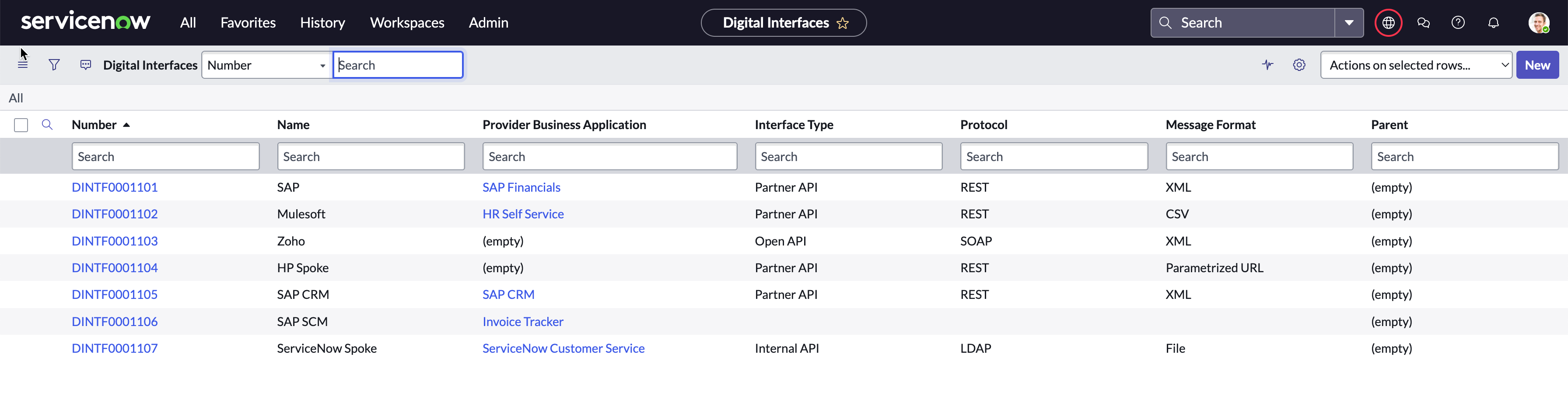Open record DINTF0001107
The image size is (1568, 393).
tap(115, 348)
